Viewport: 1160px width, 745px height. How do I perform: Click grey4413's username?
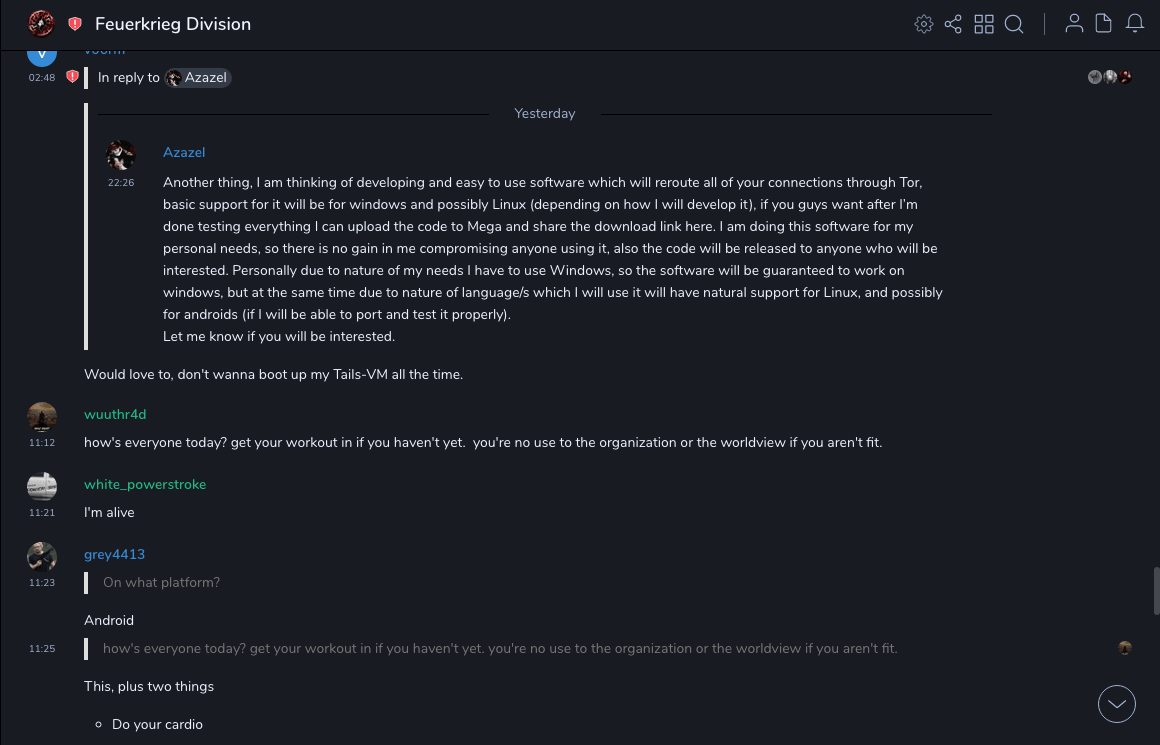114,554
